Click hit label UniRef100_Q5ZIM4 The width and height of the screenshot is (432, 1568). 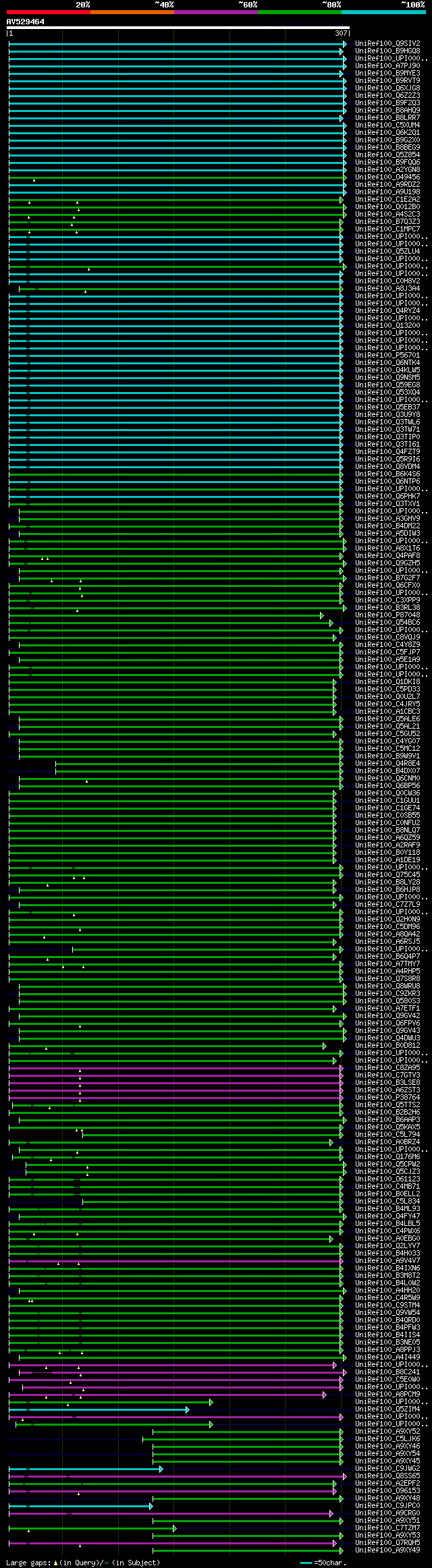387,1409
